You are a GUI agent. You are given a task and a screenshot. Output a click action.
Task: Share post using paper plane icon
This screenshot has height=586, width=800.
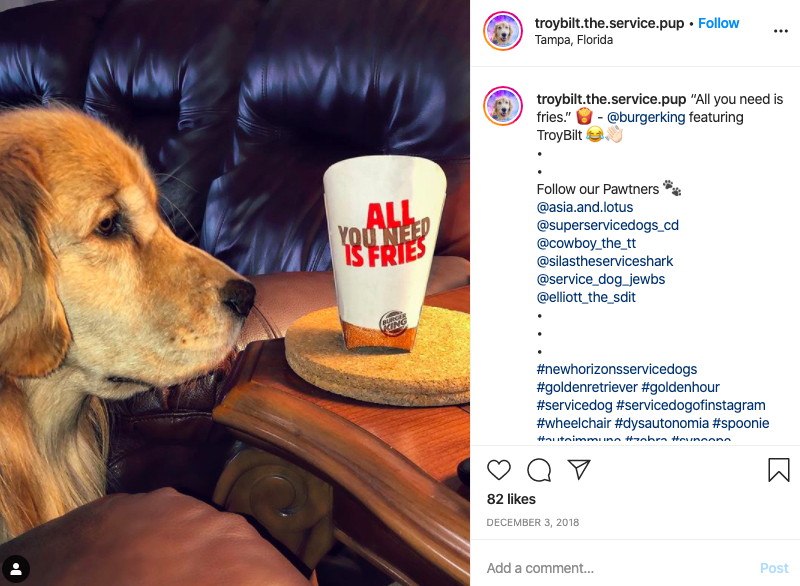pos(579,469)
